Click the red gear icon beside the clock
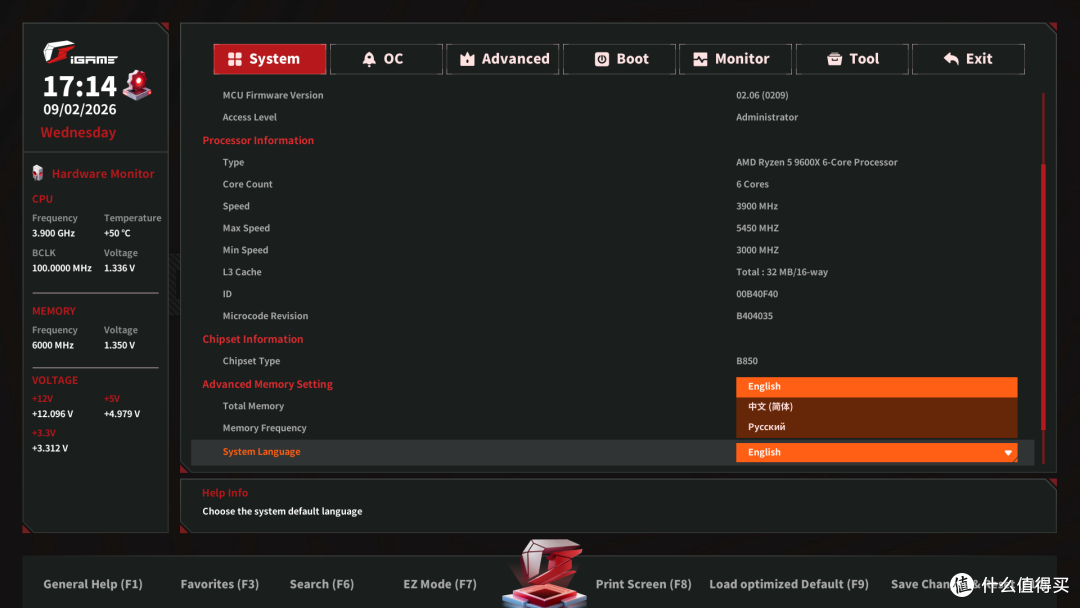 tap(137, 85)
